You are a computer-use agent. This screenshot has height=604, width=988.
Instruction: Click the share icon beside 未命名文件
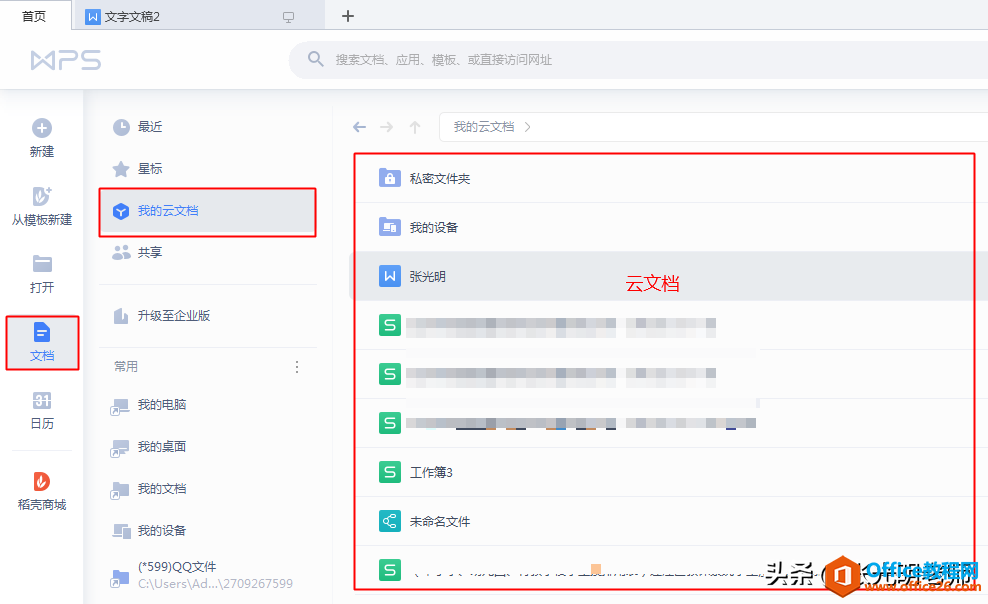[x=389, y=521]
